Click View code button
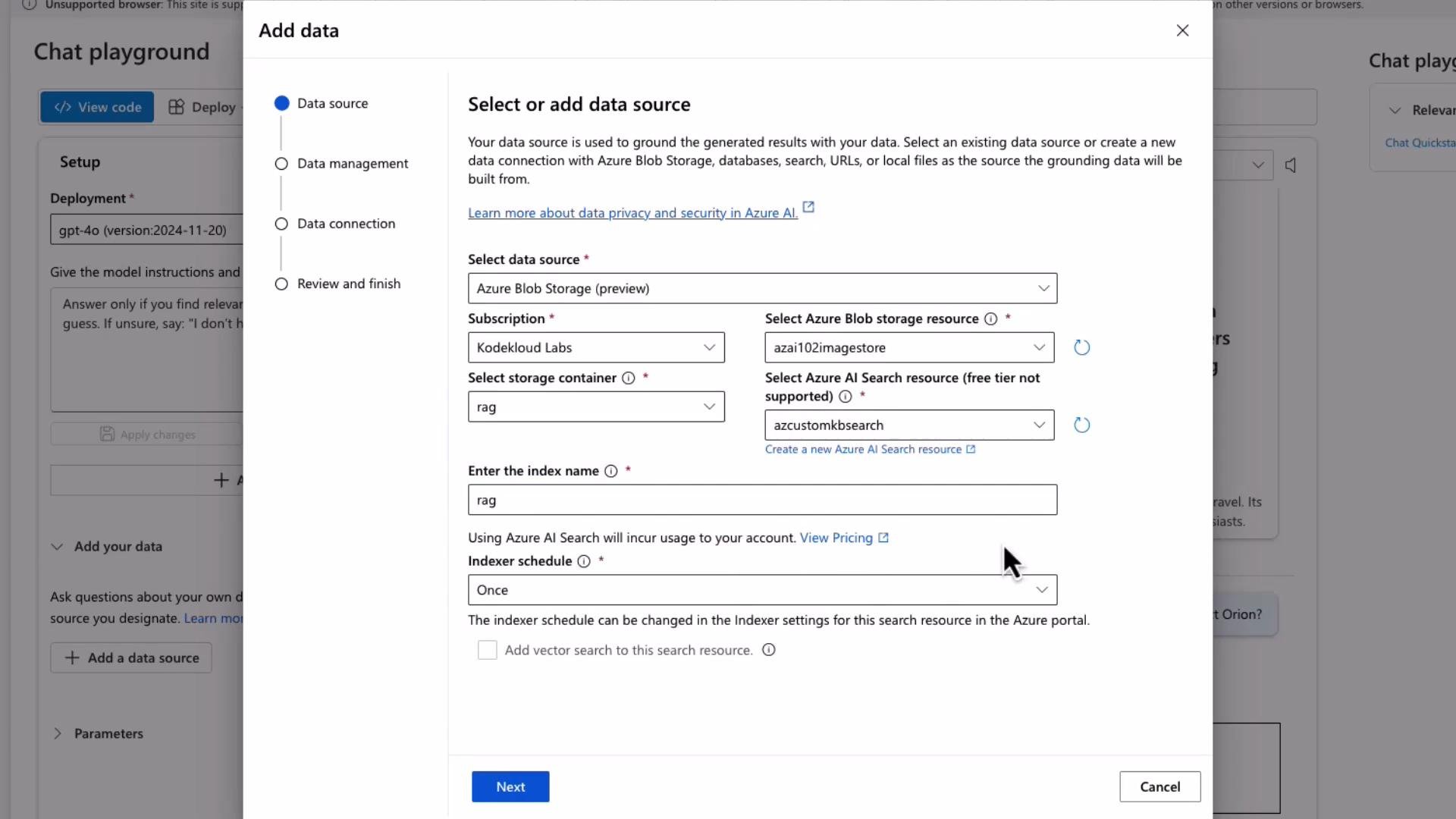 [97, 107]
